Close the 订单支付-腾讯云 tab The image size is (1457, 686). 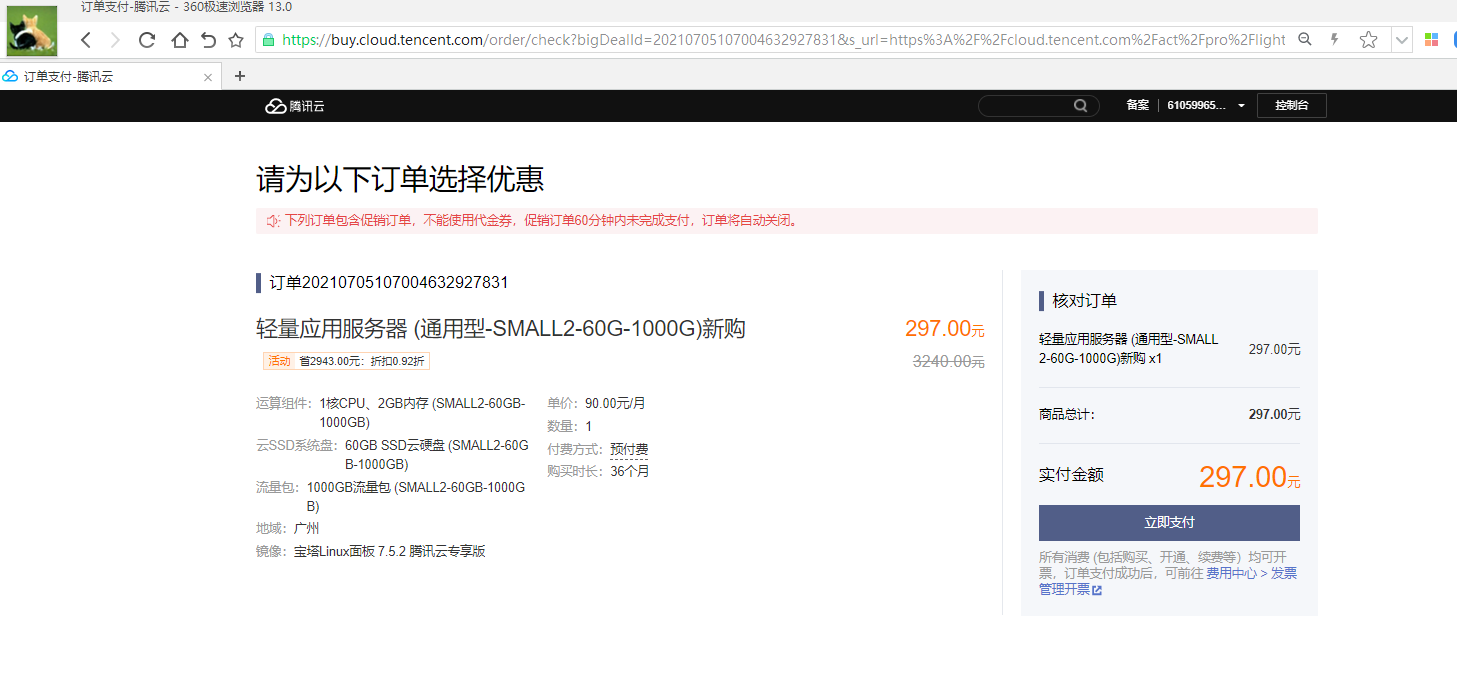[208, 77]
